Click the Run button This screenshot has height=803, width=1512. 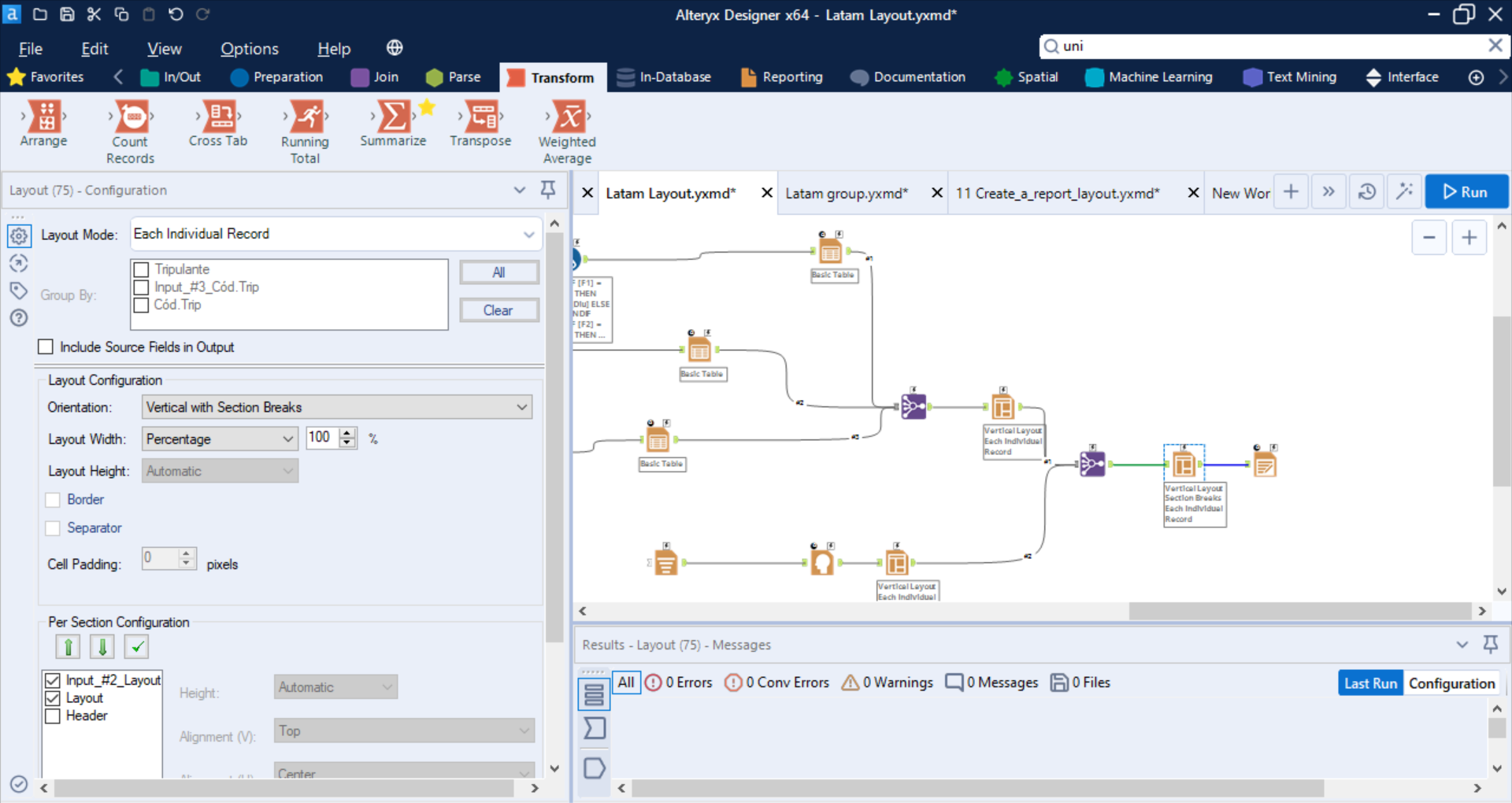pyautogui.click(x=1466, y=191)
